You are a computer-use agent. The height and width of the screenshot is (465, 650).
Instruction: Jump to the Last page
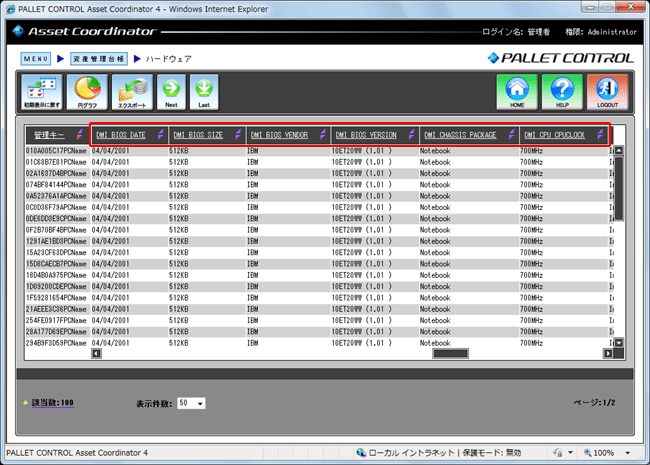[204, 92]
